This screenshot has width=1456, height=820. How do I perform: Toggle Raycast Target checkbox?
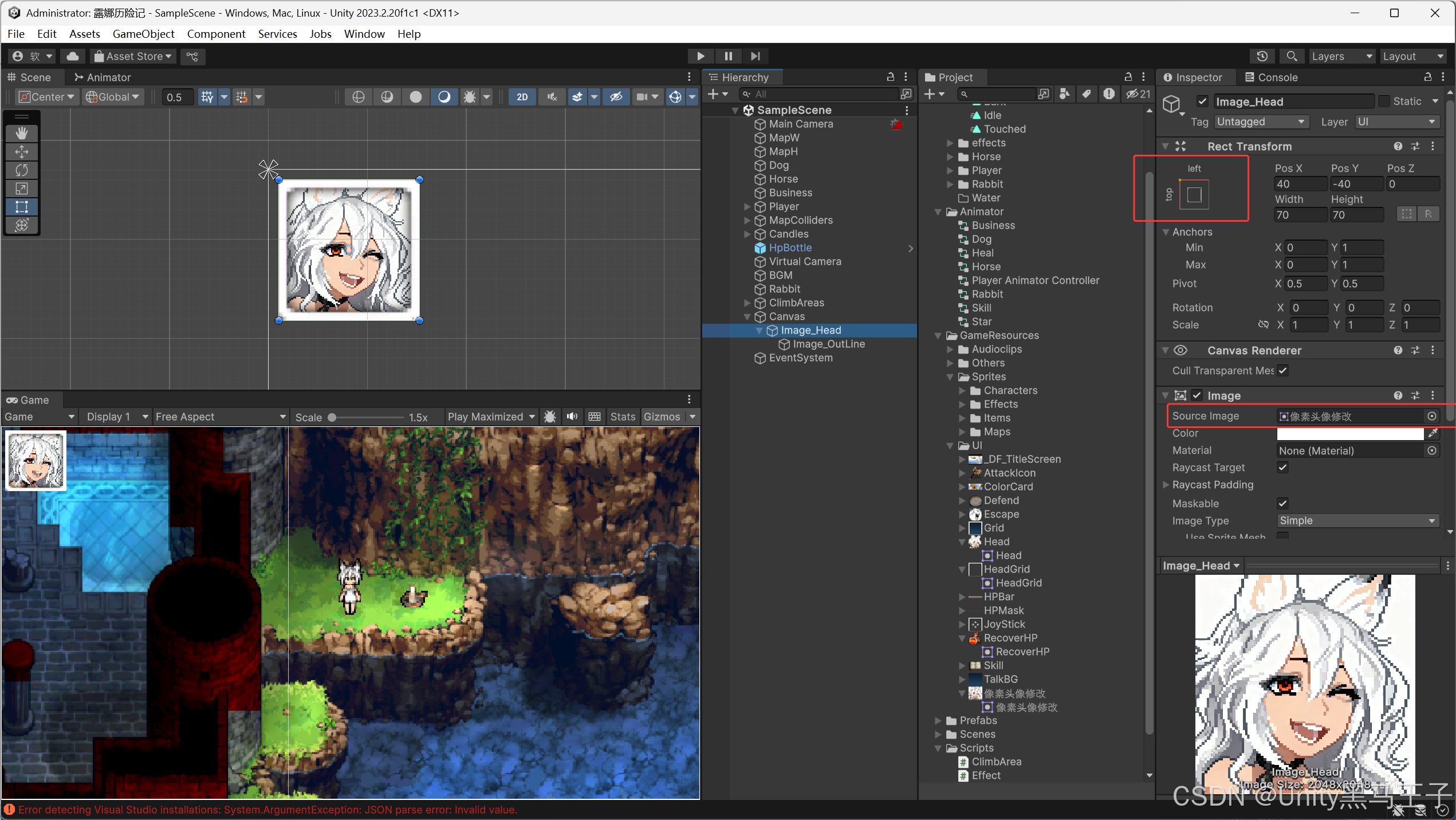pyautogui.click(x=1282, y=468)
